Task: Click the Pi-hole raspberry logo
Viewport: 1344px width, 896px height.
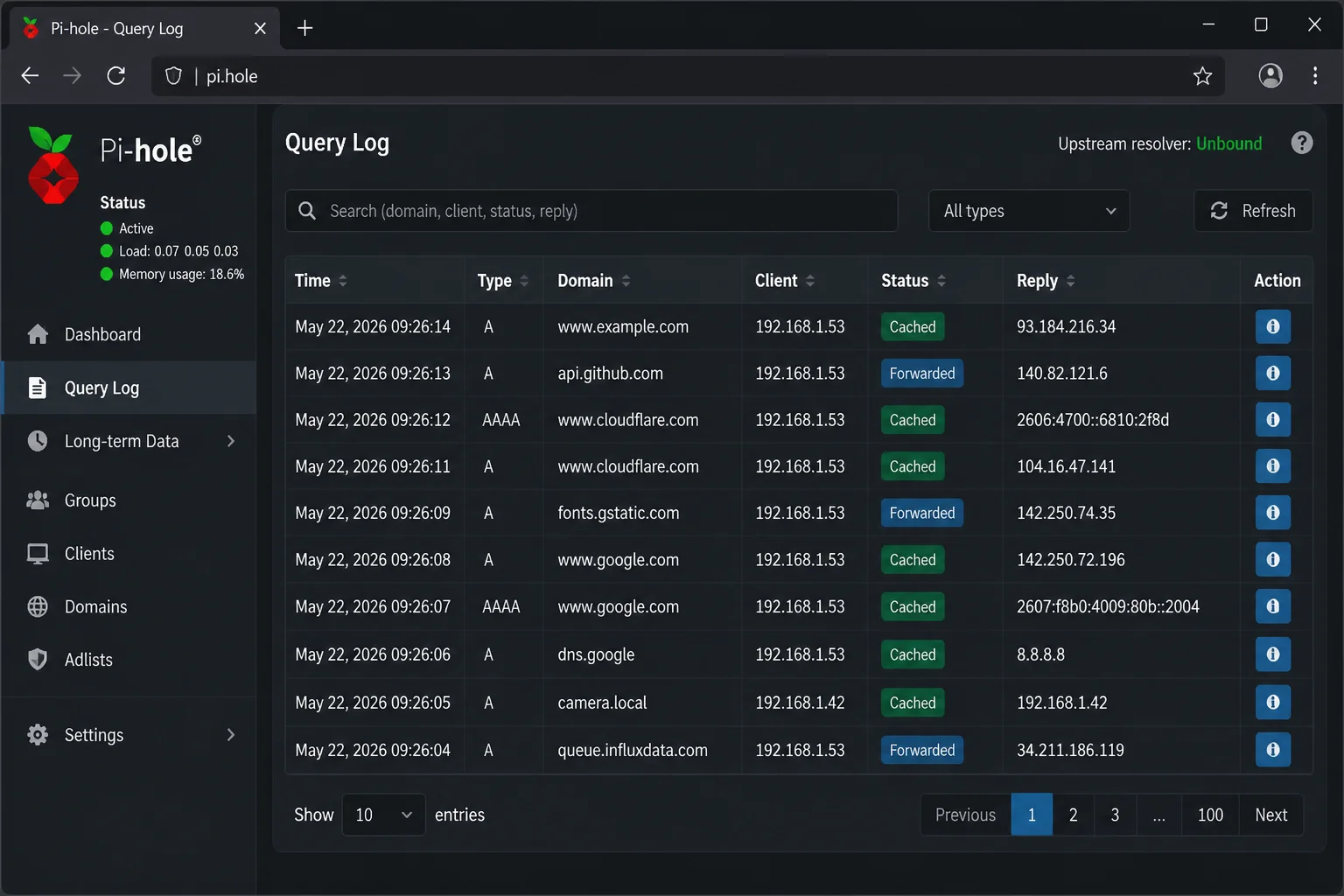Action: click(52, 165)
